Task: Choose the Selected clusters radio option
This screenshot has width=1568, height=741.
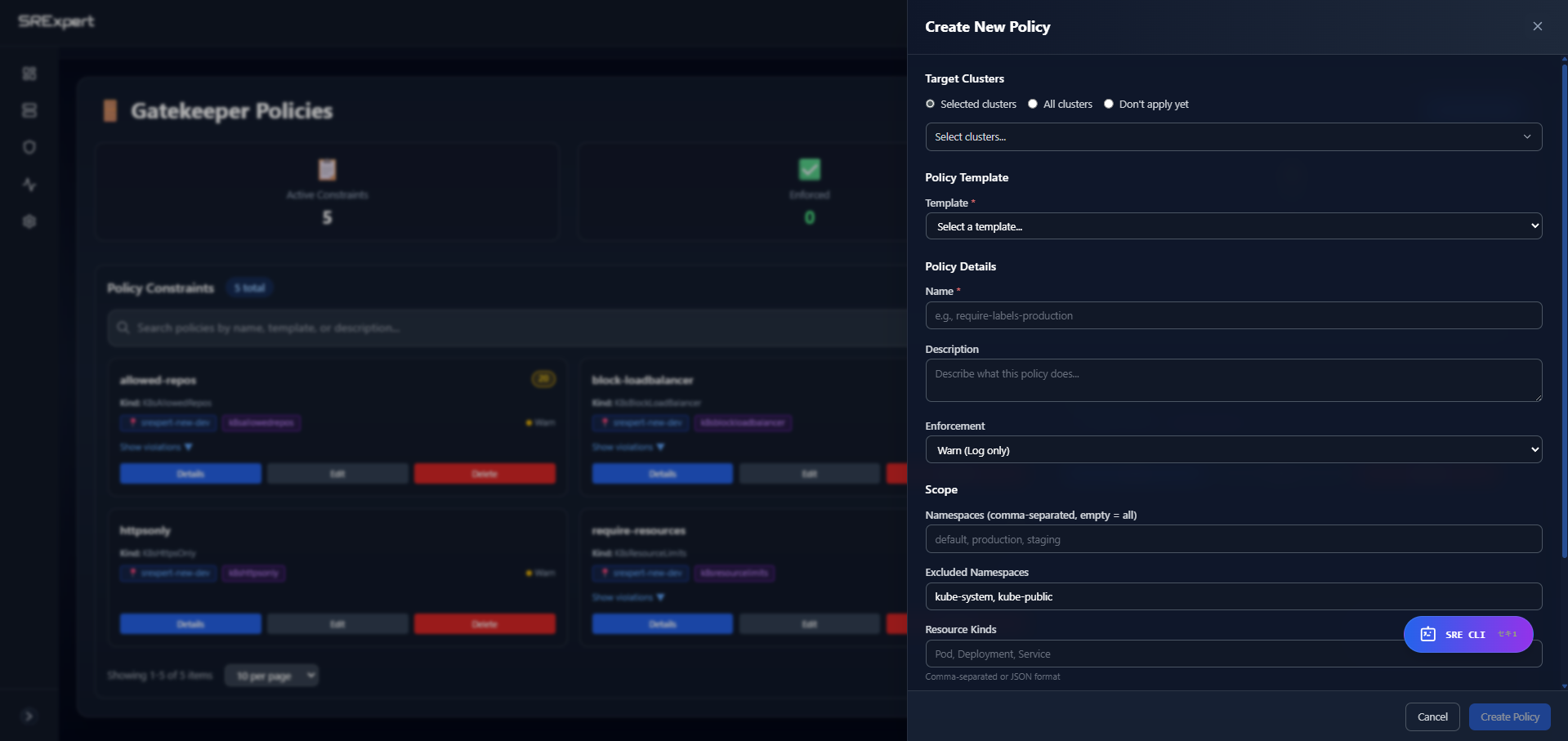Action: [x=930, y=104]
